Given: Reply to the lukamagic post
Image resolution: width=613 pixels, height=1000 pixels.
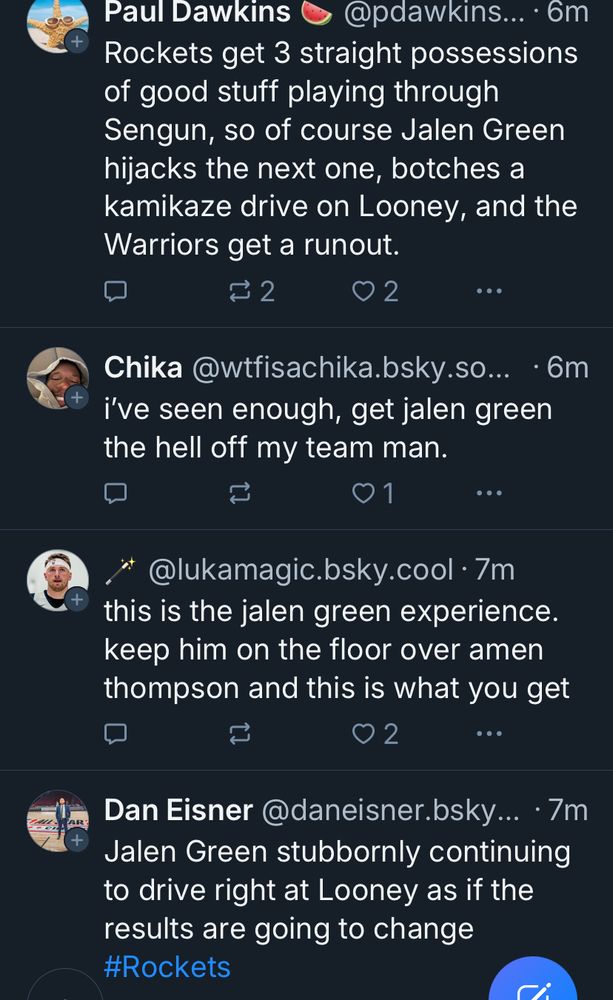Looking at the screenshot, I should [x=116, y=735].
